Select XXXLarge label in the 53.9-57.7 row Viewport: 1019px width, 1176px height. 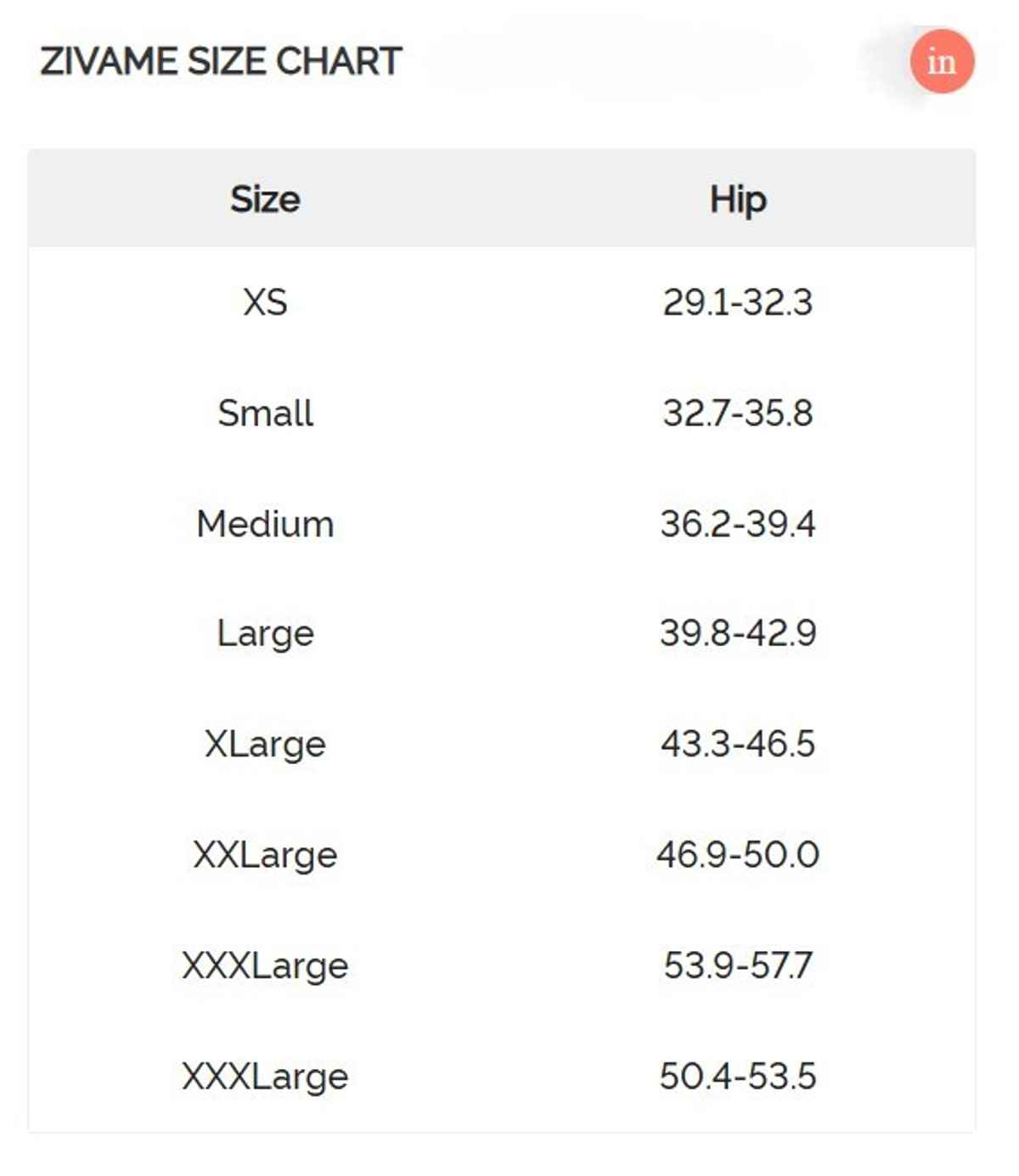(265, 965)
